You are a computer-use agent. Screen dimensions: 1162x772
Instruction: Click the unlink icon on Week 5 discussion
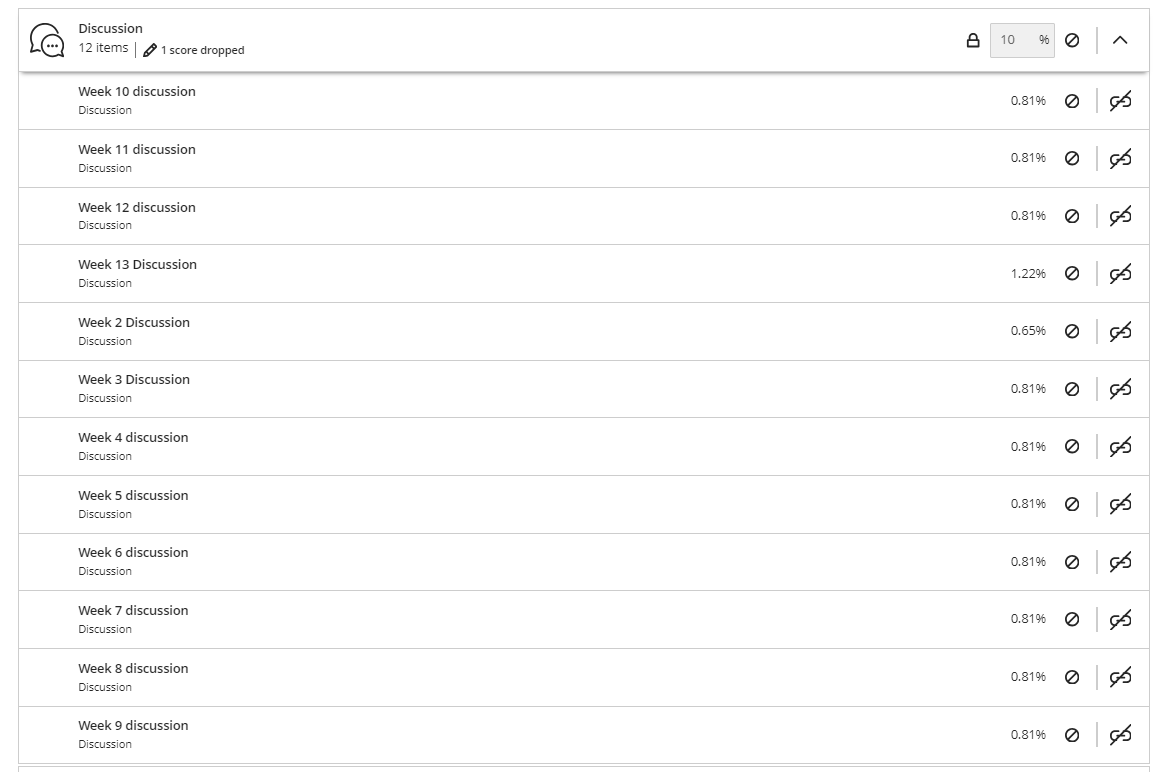[x=1120, y=504]
